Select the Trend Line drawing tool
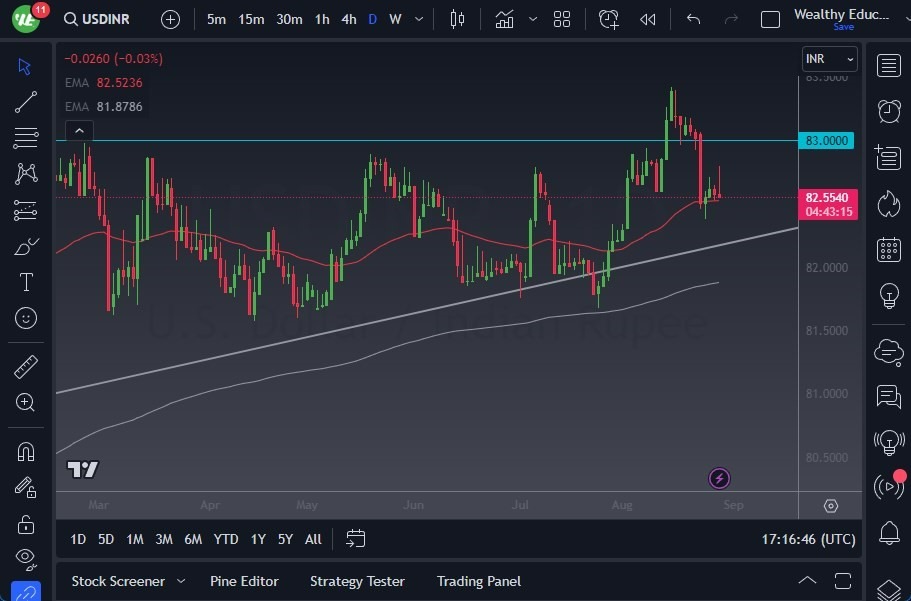Viewport: 911px width, 601px height. coord(25,102)
